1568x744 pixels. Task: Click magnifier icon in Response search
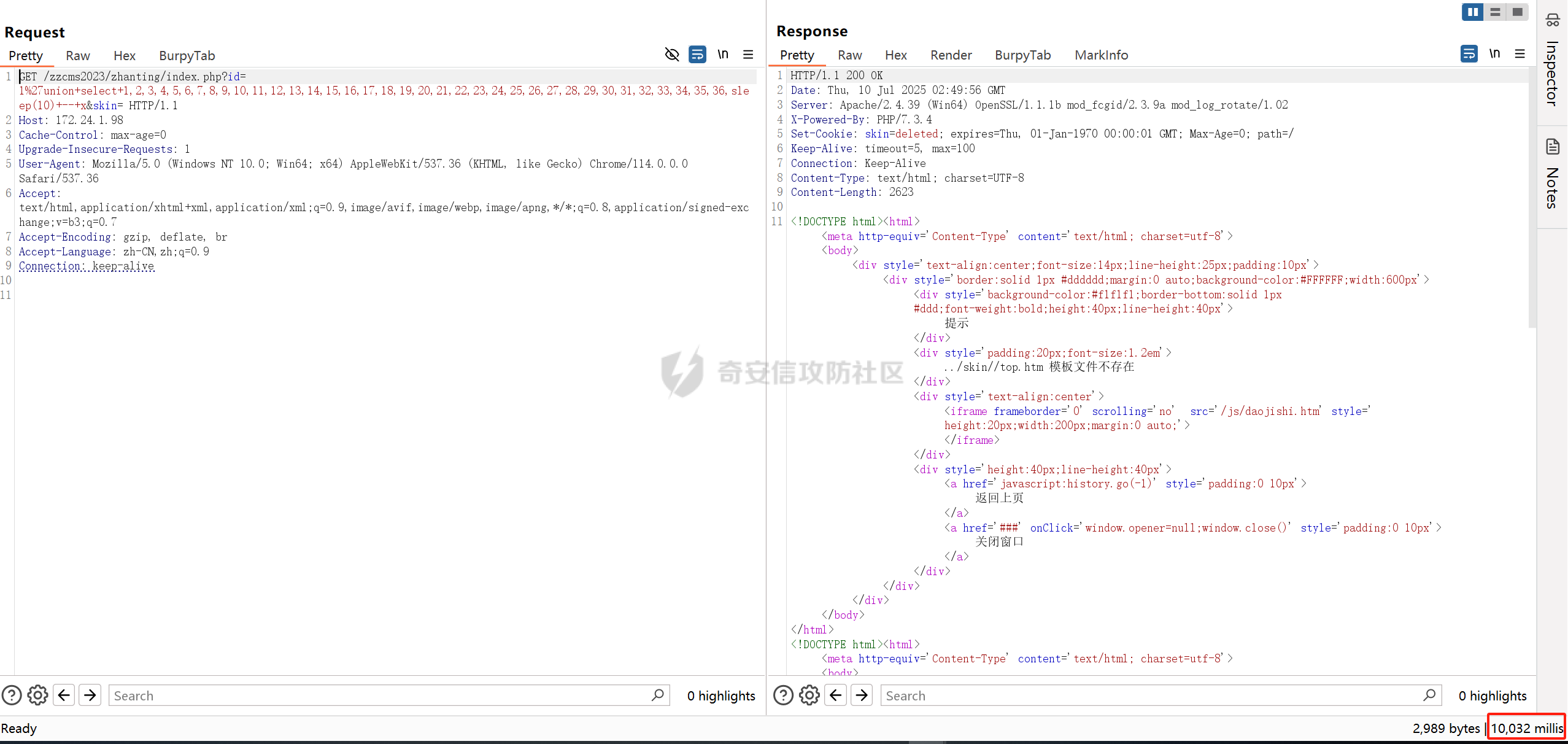tap(1429, 695)
